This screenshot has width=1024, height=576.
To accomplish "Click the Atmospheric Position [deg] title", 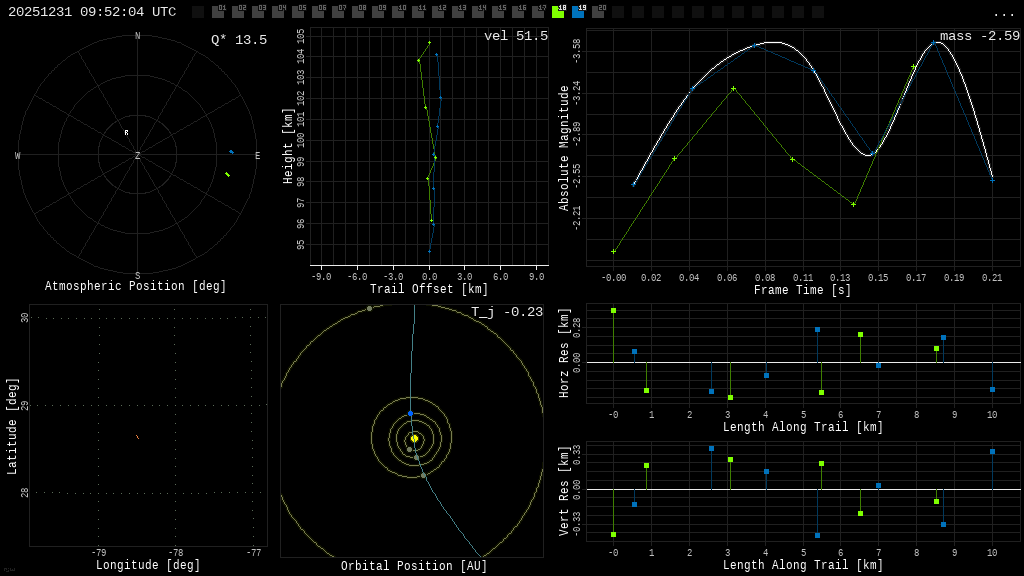I will tap(136, 286).
